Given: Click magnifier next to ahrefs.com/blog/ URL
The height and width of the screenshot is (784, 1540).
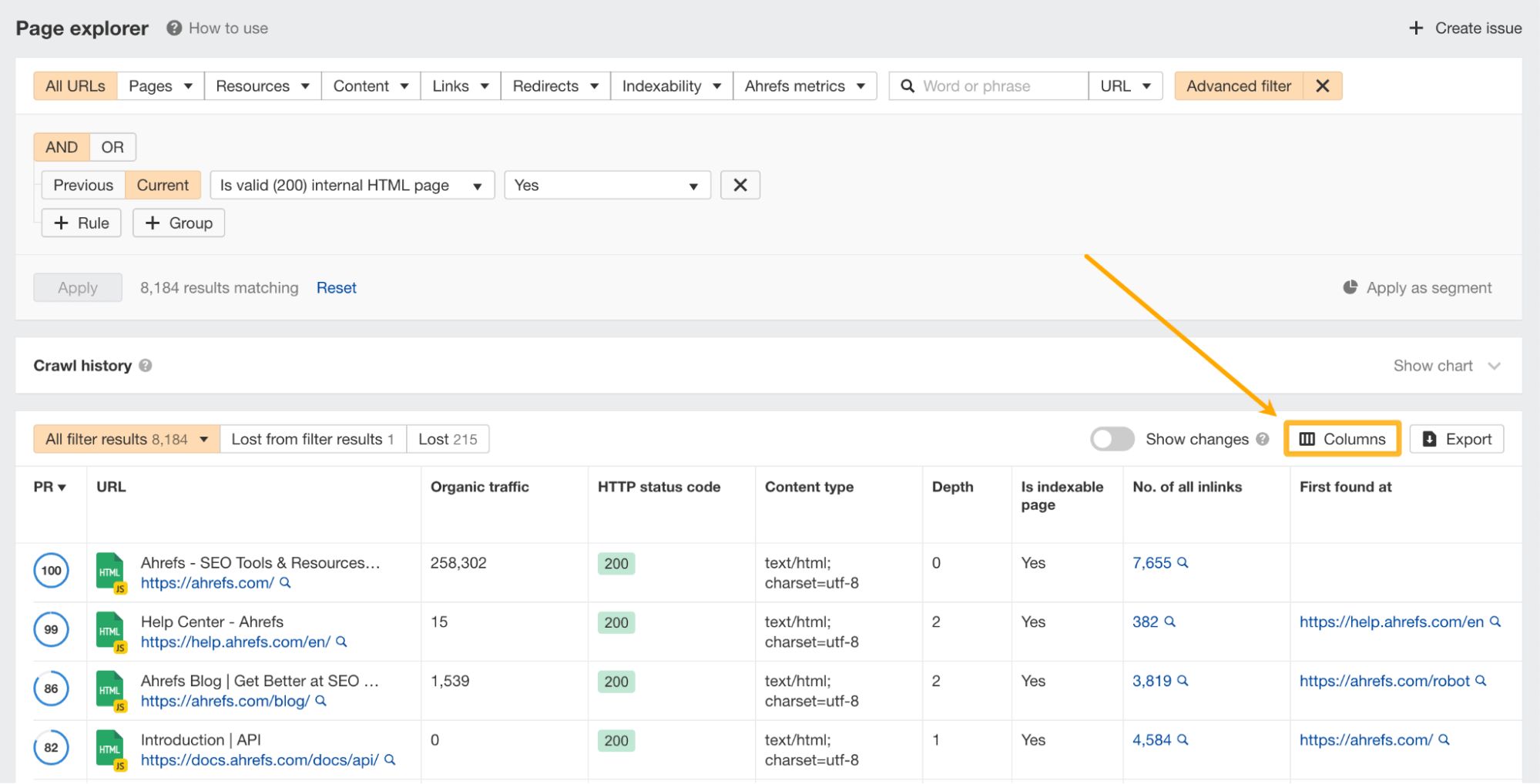Looking at the screenshot, I should (321, 701).
